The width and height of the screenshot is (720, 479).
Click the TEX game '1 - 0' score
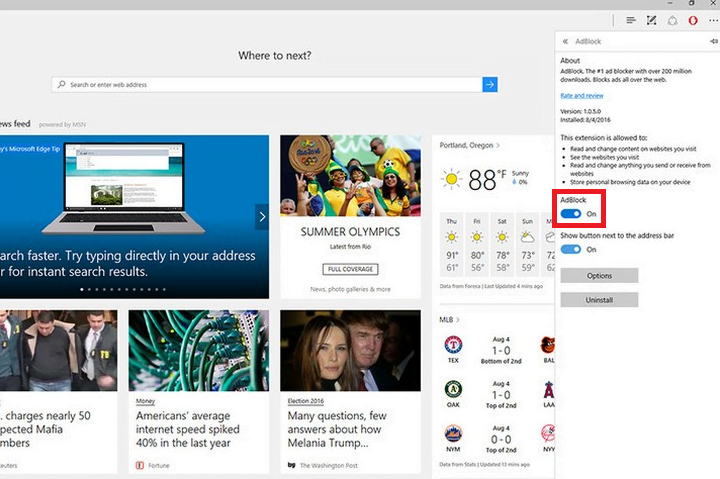(x=501, y=350)
